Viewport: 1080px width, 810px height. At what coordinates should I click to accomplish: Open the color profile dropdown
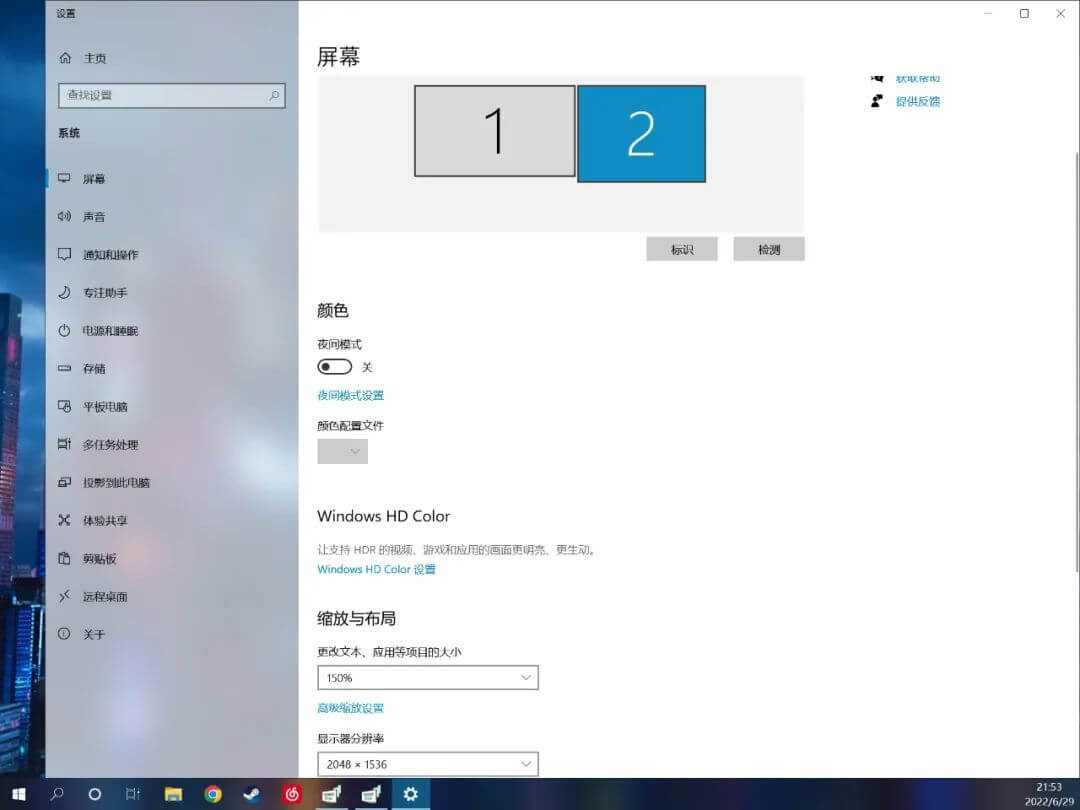click(x=342, y=451)
